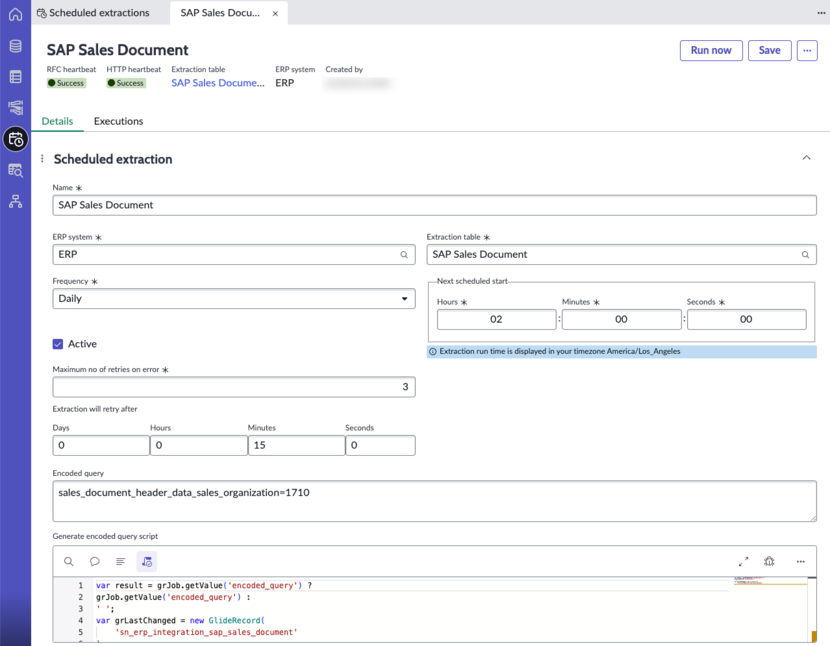830x646 pixels.
Task: Open script editor more options ellipsis
Action: coord(800,561)
